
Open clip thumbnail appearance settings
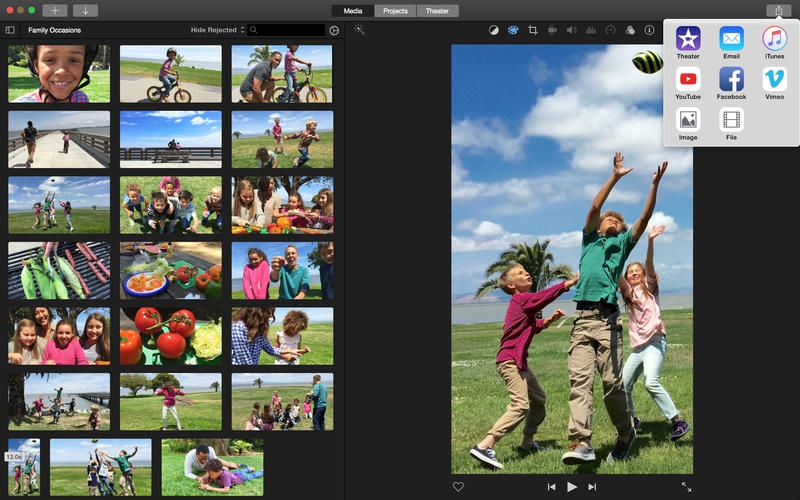[334, 30]
